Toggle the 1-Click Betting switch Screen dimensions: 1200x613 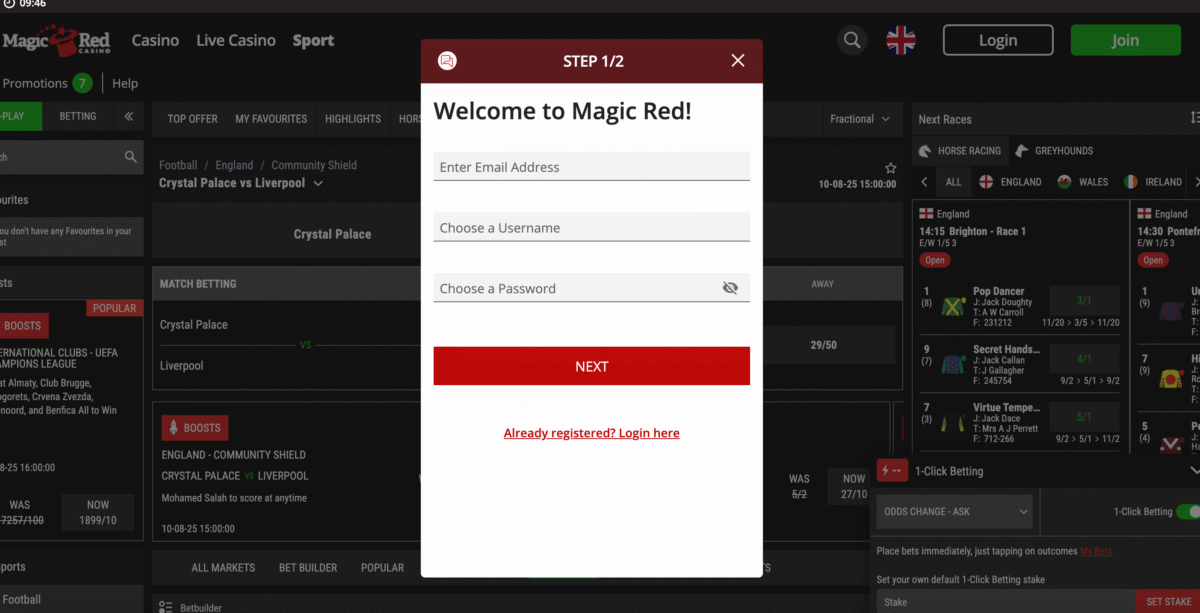pyautogui.click(x=1188, y=511)
